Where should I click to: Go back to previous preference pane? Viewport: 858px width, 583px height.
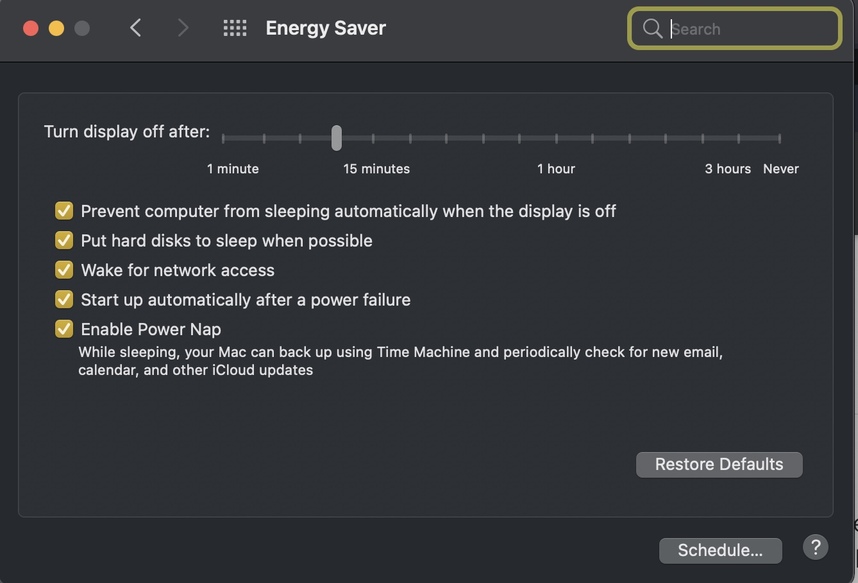click(136, 28)
